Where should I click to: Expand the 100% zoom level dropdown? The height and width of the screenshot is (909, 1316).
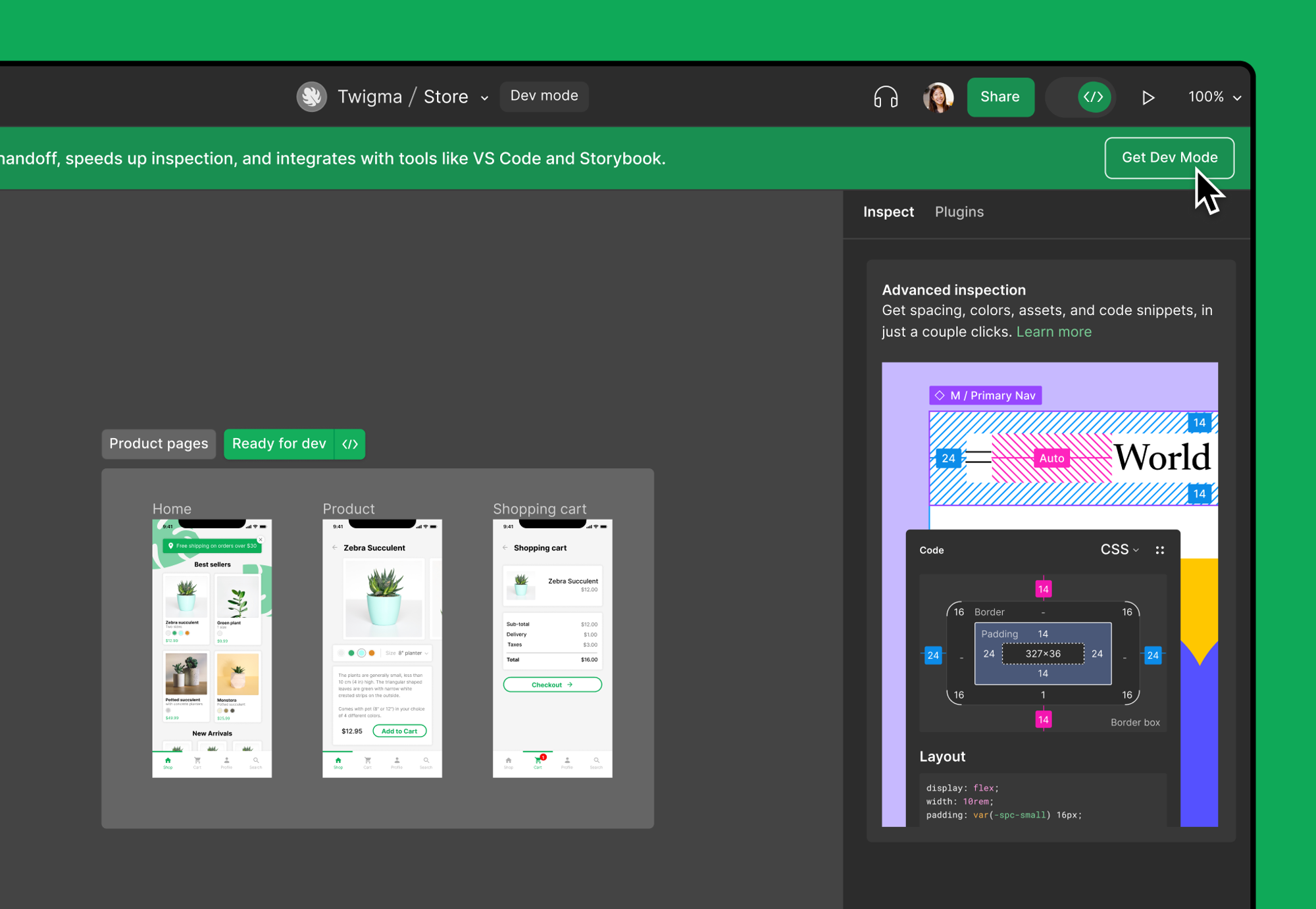tap(1215, 97)
